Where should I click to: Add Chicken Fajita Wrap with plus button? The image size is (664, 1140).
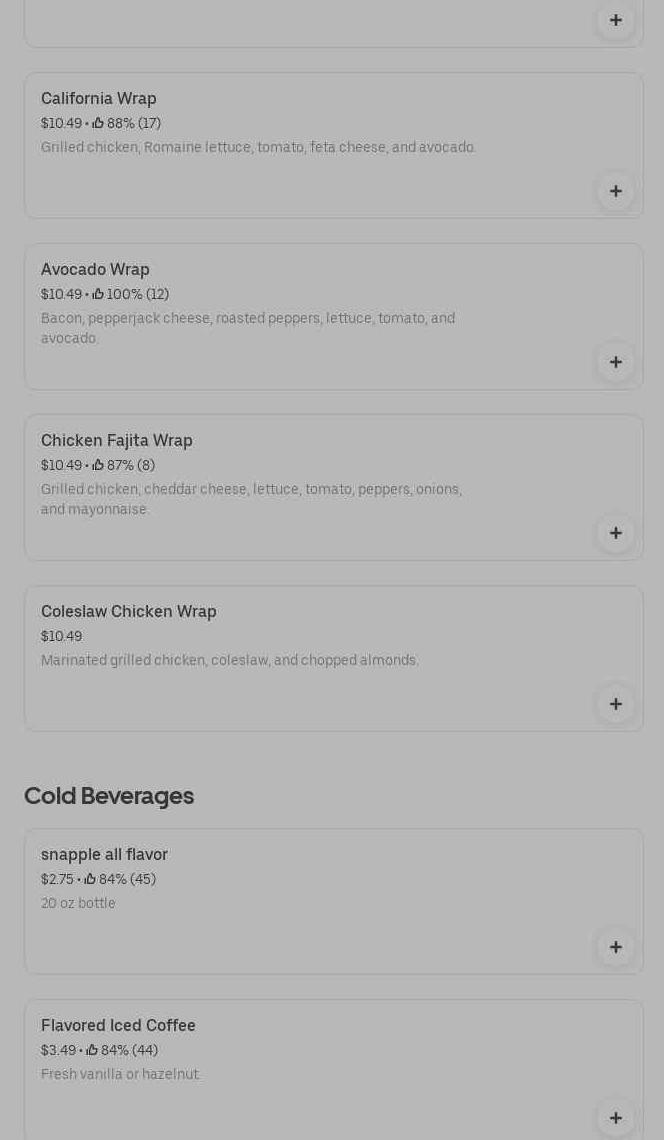(x=615, y=533)
